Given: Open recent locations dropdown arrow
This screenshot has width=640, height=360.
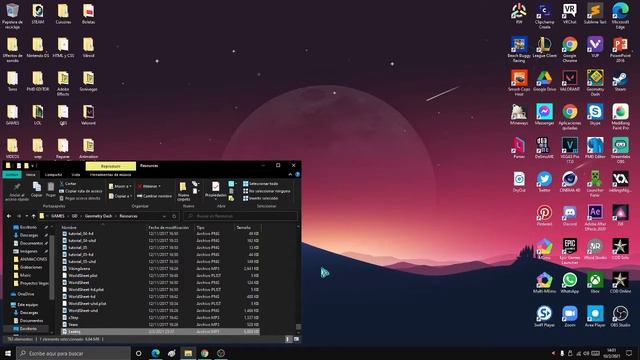Looking at the screenshot, I should [27, 216].
